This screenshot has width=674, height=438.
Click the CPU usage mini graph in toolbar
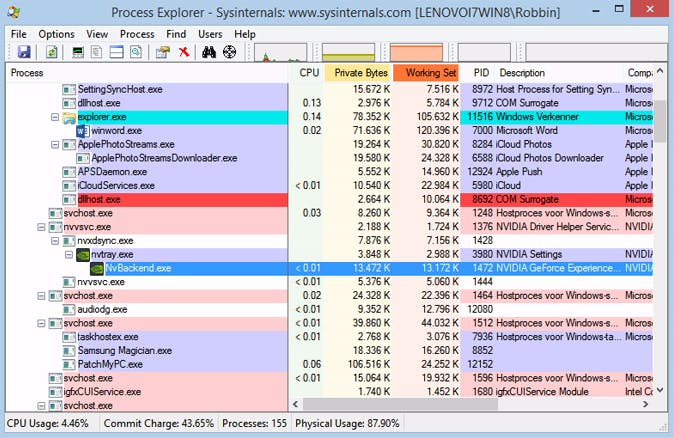pos(281,52)
